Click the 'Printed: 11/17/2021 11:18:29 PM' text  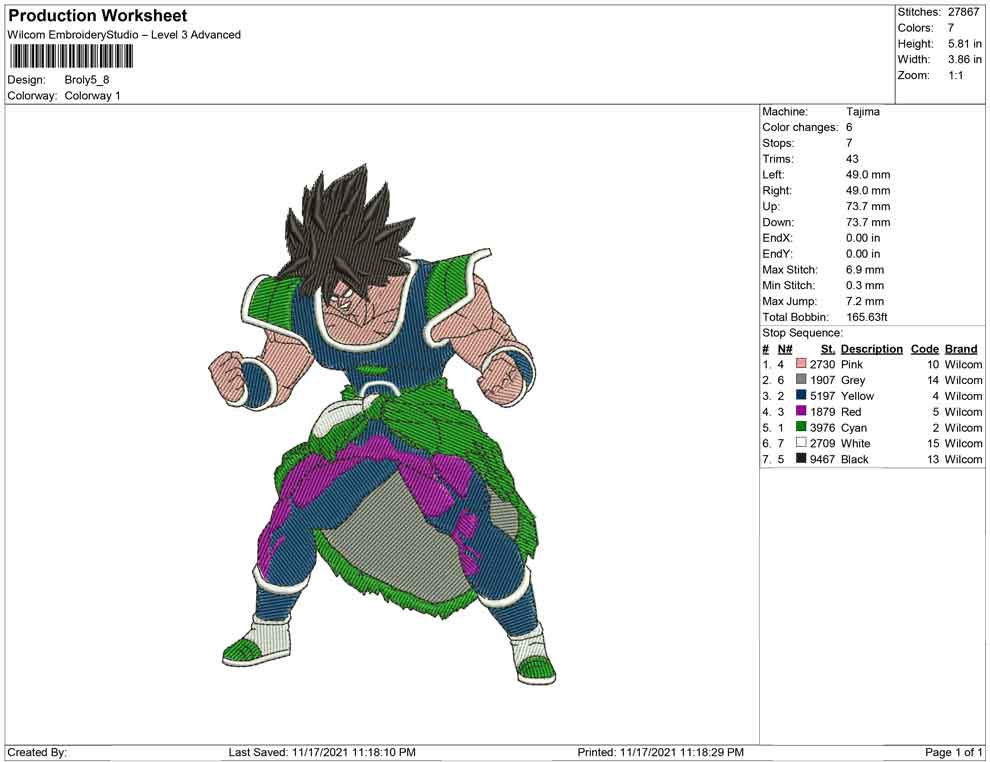[x=660, y=752]
